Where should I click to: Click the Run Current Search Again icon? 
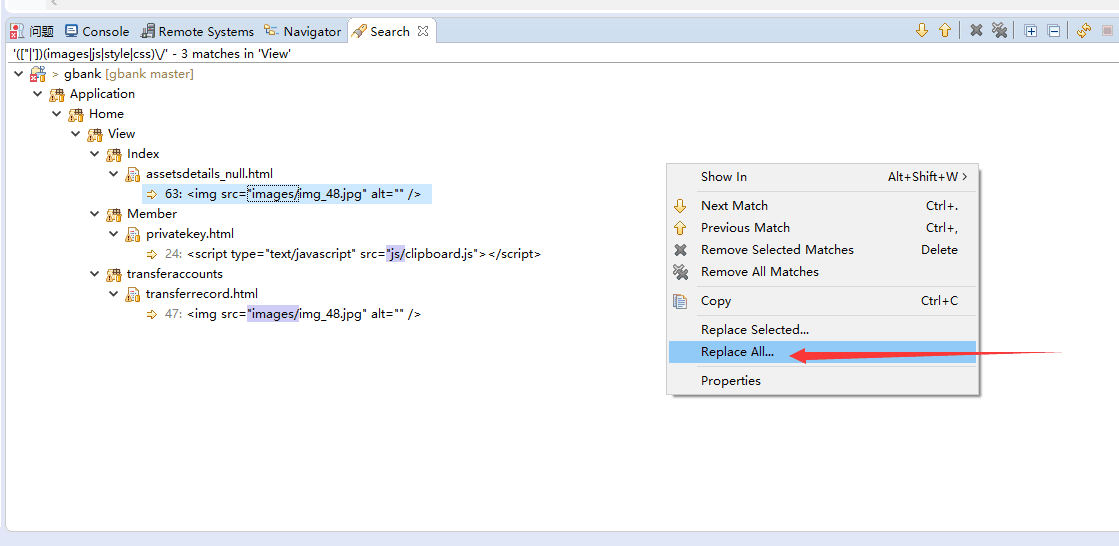point(1084,31)
